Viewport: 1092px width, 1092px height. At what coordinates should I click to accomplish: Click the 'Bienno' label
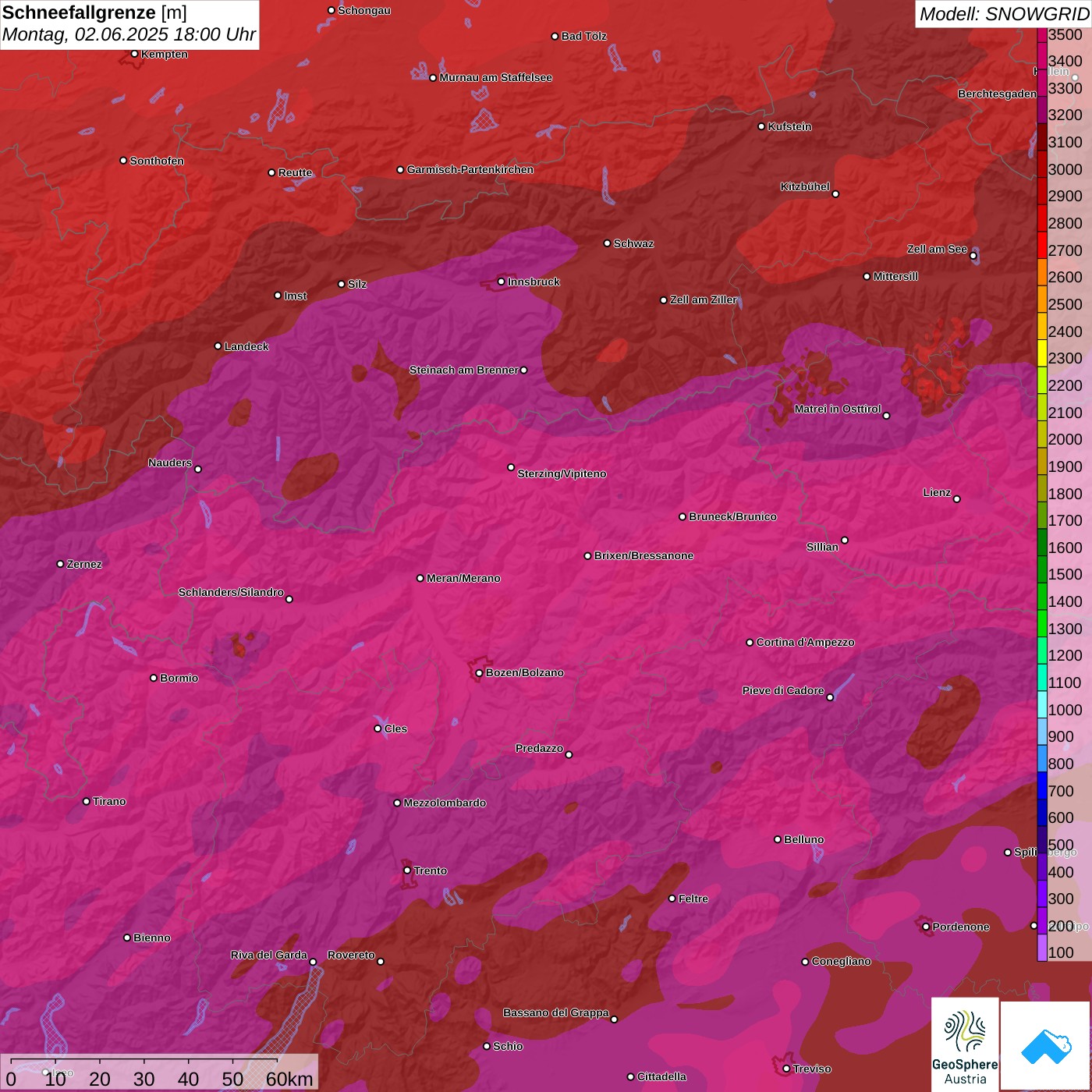tap(152, 938)
